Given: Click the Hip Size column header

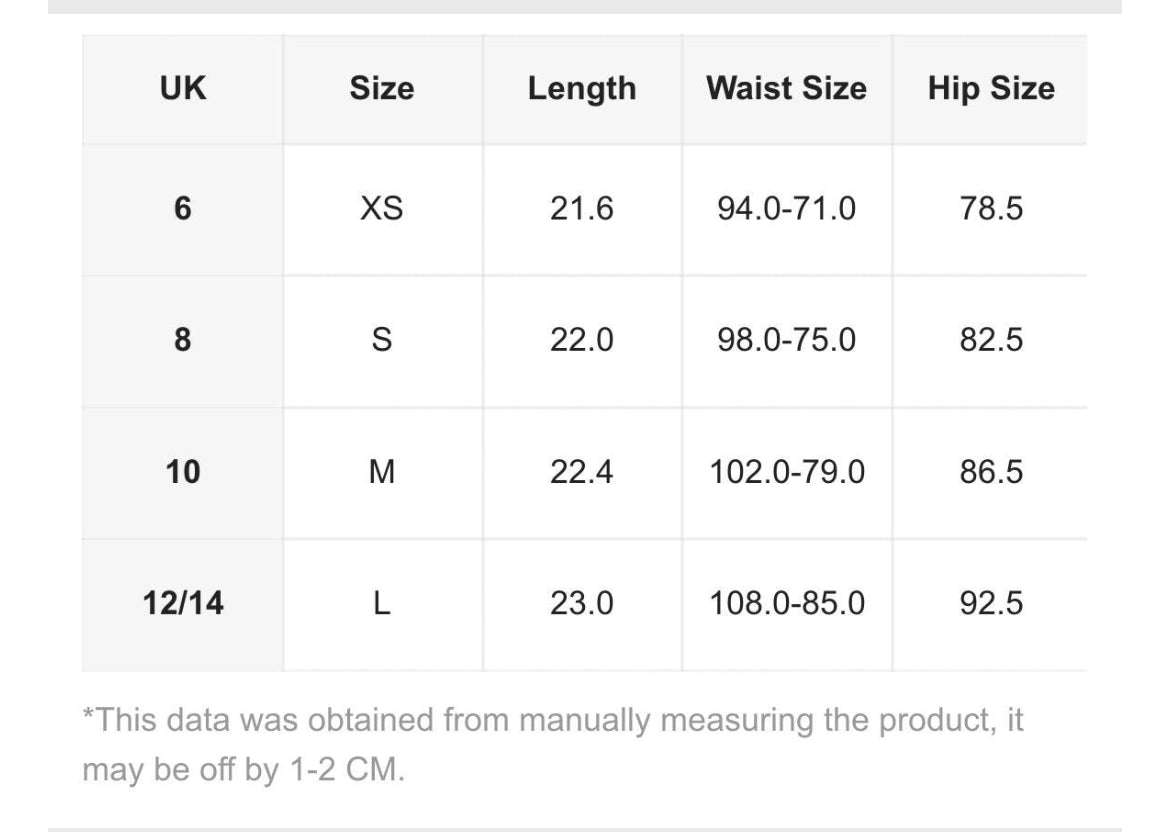Looking at the screenshot, I should pyautogui.click(x=990, y=88).
